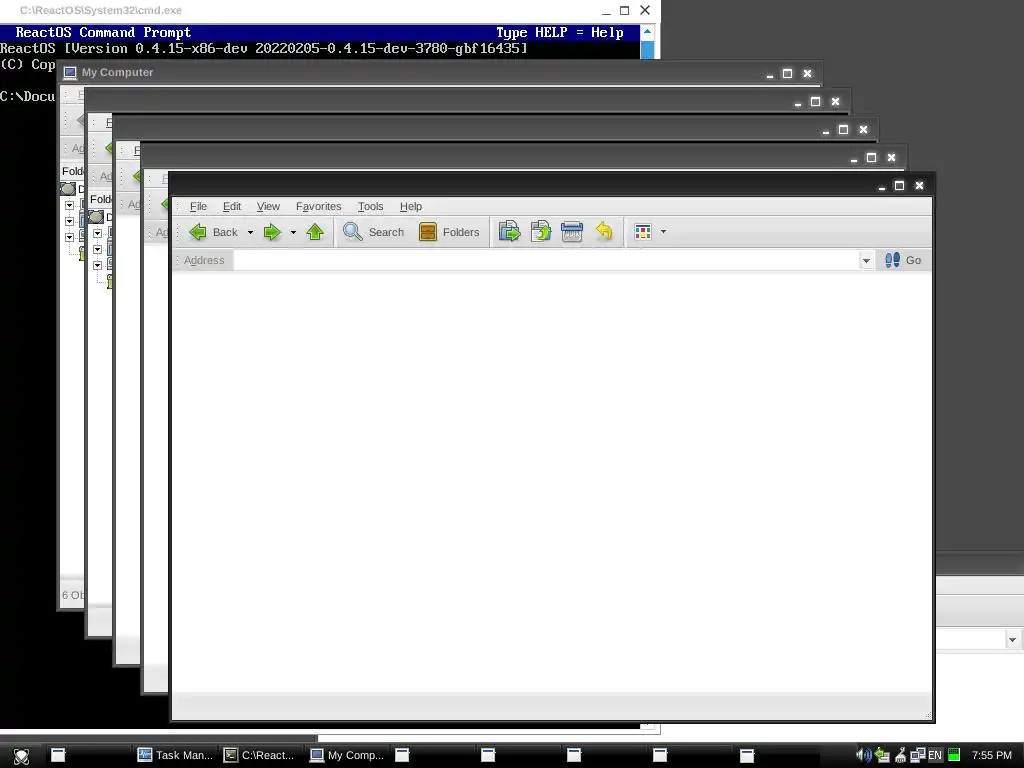Click the Go button next to Address
Image resolution: width=1024 pixels, height=768 pixels.
(x=903, y=260)
